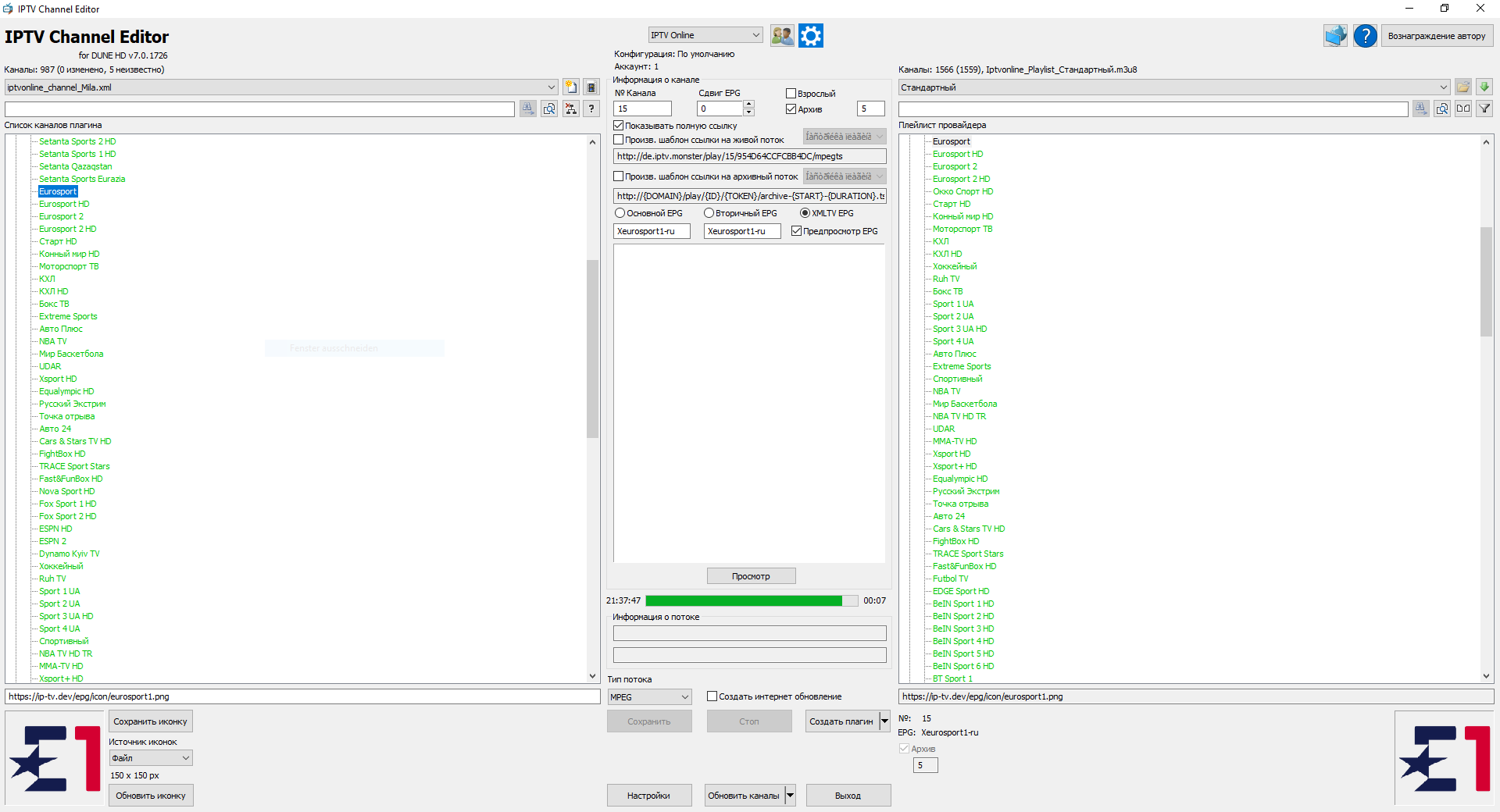This screenshot has width=1500, height=812.
Task: Open help via blue question mark icon
Action: (x=1366, y=35)
